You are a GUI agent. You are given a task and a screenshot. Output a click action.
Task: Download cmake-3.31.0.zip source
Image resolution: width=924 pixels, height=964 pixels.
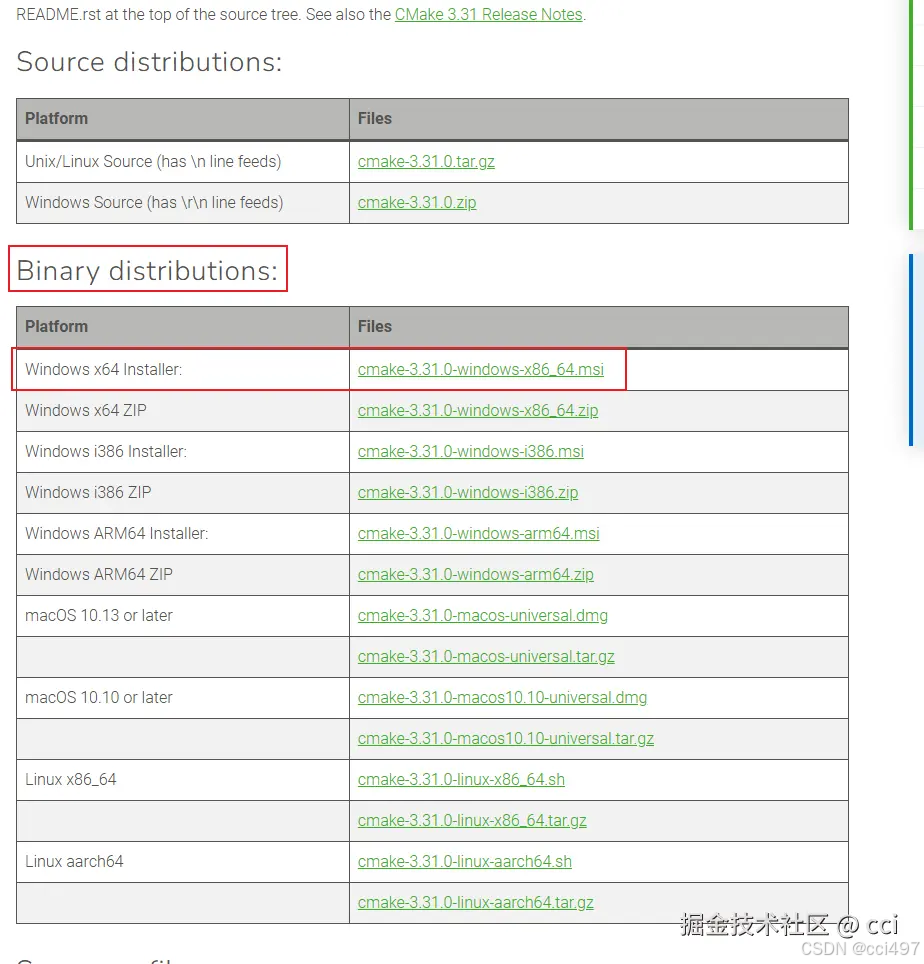click(417, 202)
